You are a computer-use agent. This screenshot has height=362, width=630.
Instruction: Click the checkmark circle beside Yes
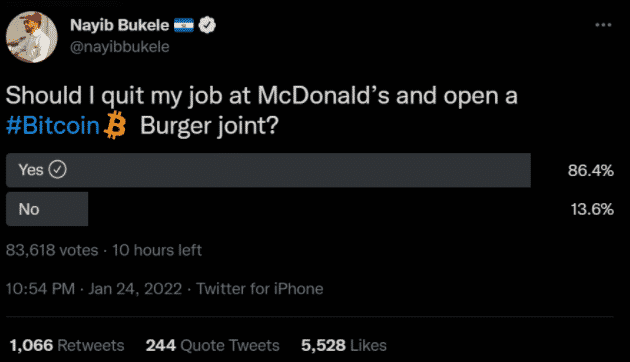57,170
